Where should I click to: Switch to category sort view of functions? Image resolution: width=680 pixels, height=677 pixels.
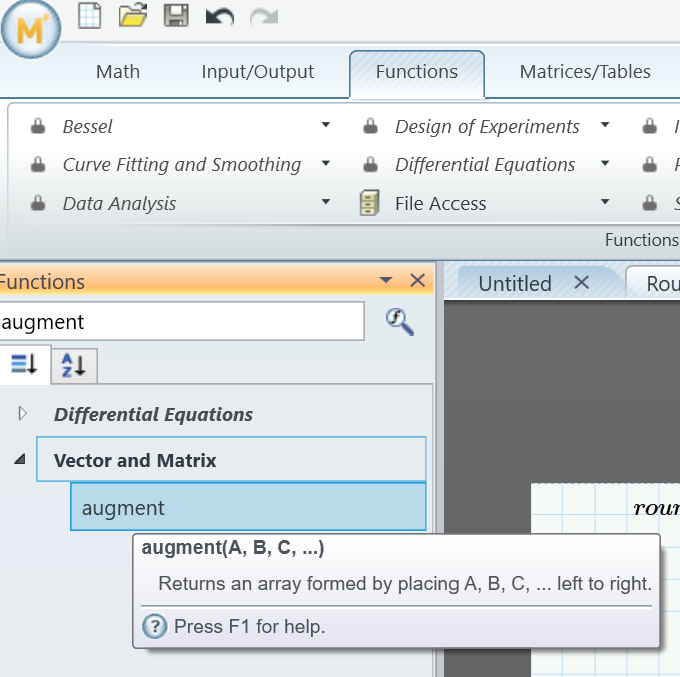24,366
